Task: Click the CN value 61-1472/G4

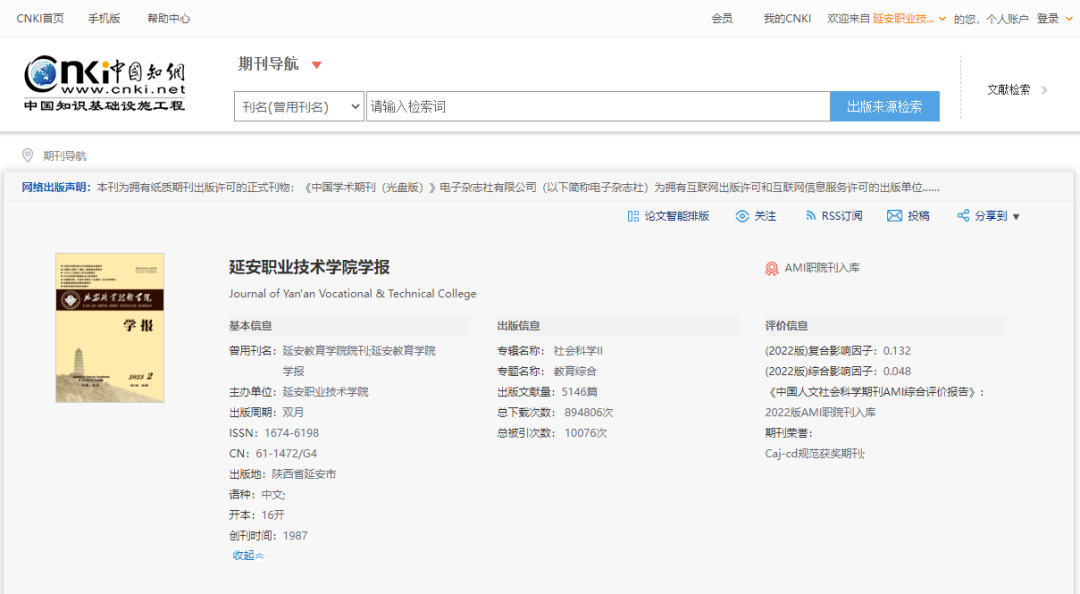Action: 286,454
